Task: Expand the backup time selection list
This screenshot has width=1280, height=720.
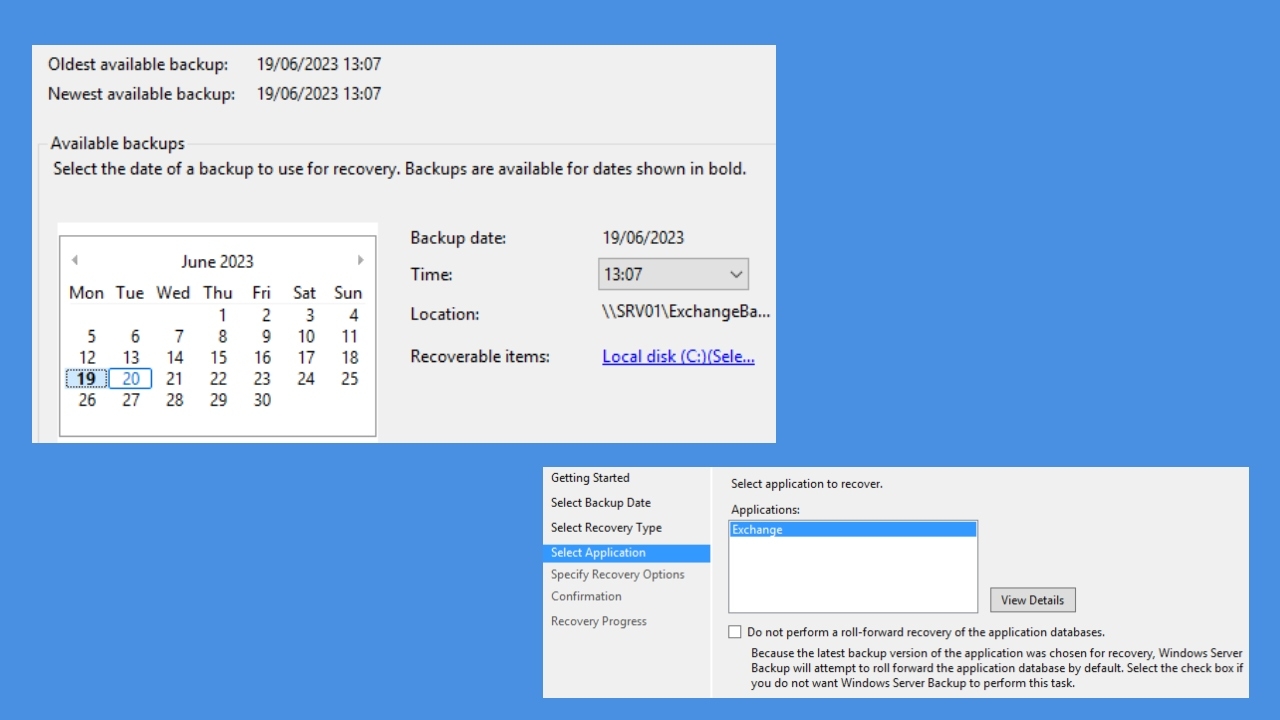Action: click(x=735, y=274)
